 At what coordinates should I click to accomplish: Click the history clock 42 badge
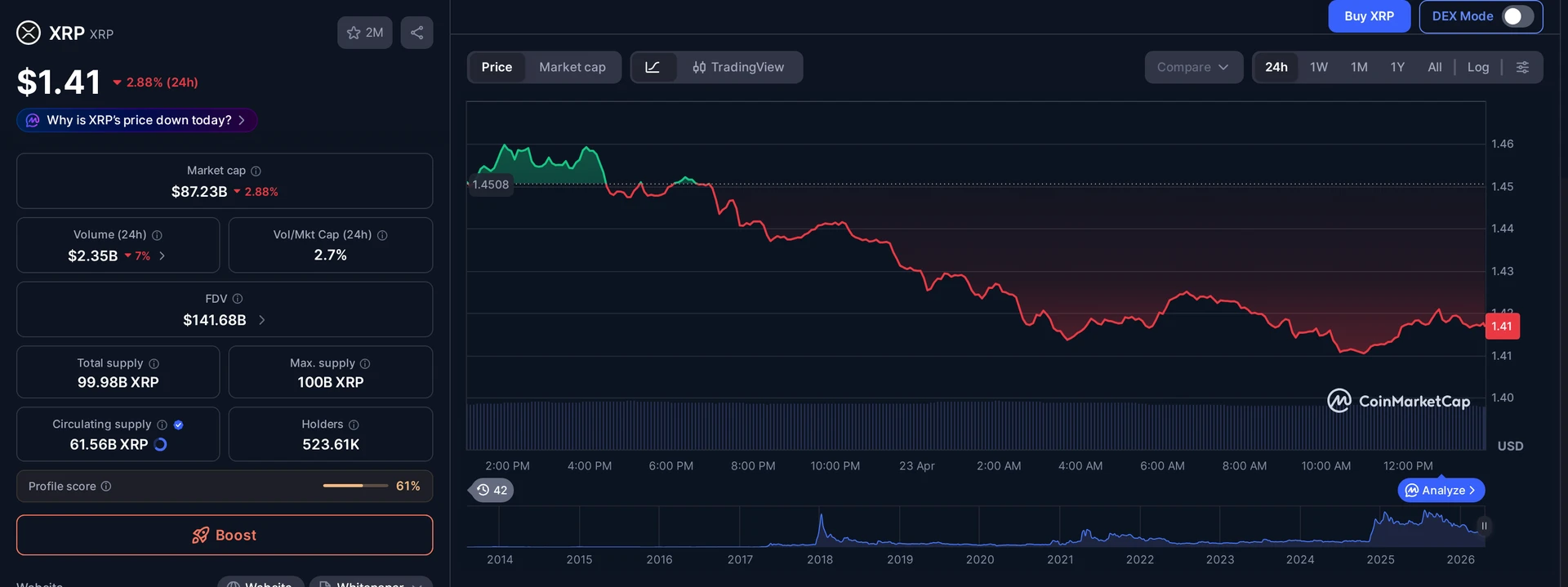[492, 490]
